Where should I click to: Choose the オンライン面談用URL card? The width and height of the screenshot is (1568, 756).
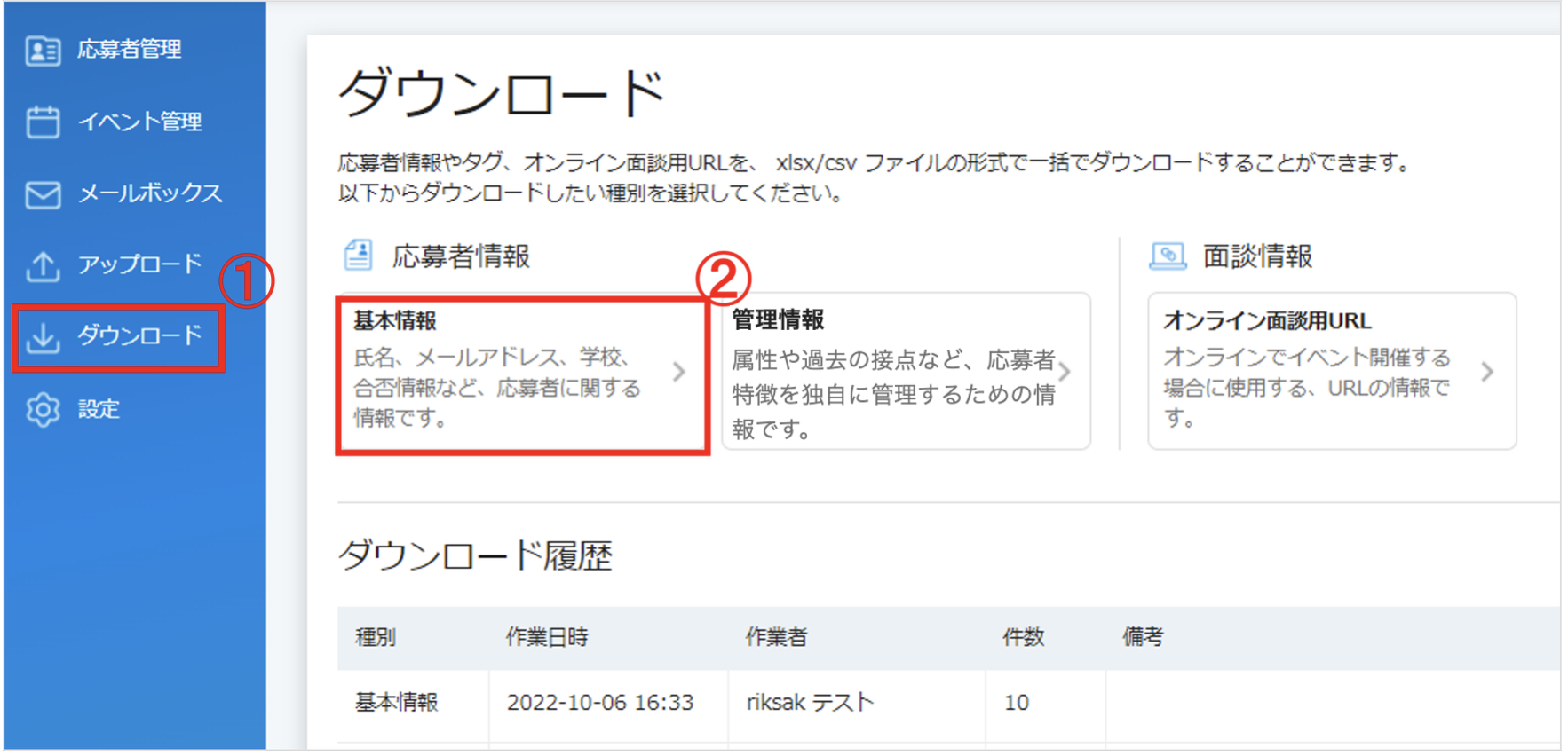(1332, 371)
